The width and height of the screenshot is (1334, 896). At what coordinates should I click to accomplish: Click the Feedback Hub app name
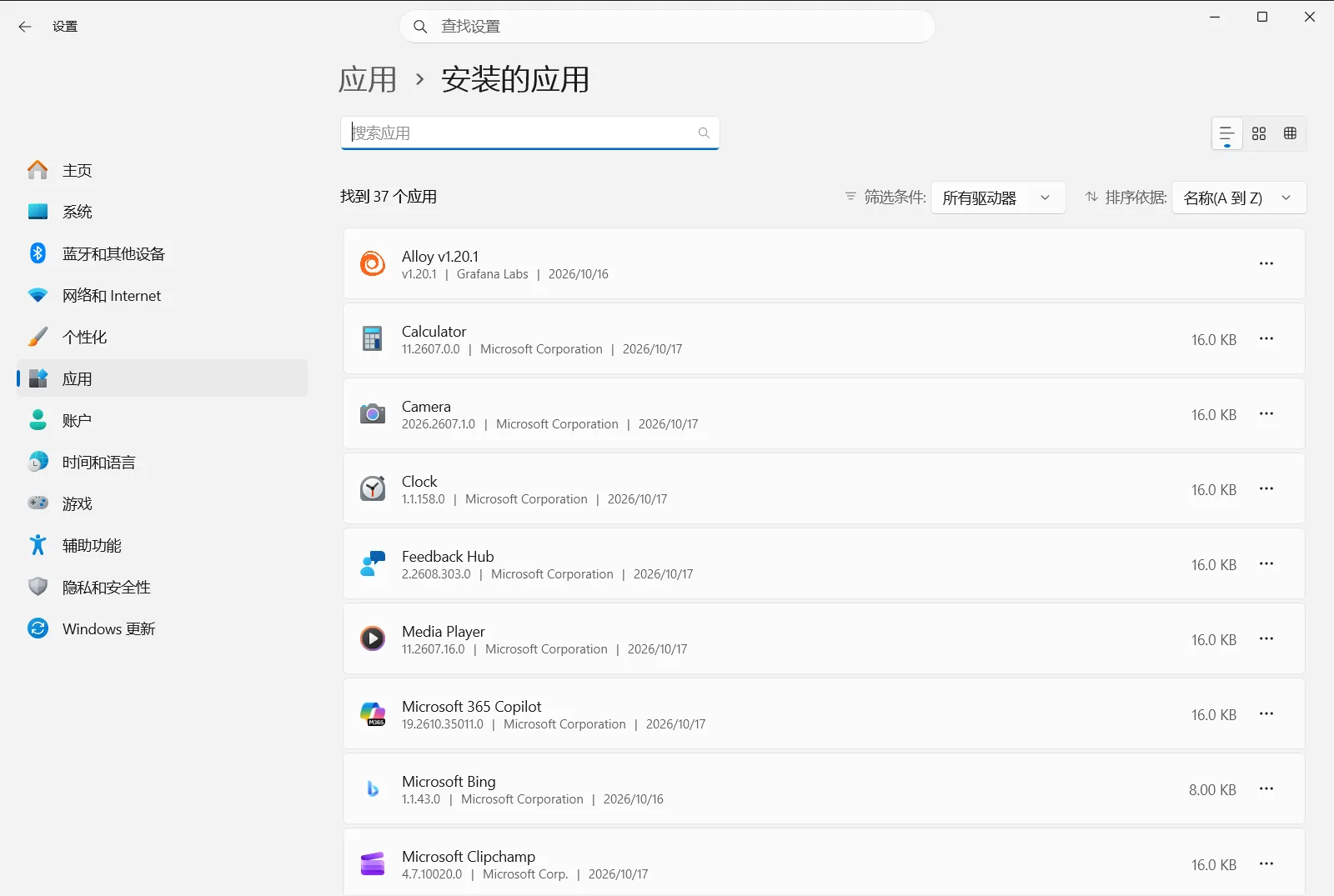coord(448,557)
